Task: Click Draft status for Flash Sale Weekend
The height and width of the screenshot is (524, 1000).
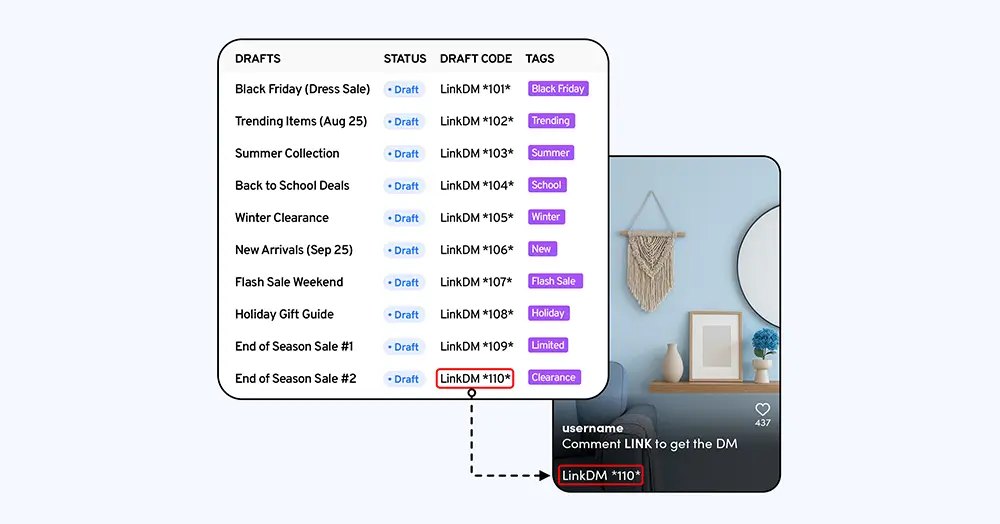Action: click(x=404, y=282)
